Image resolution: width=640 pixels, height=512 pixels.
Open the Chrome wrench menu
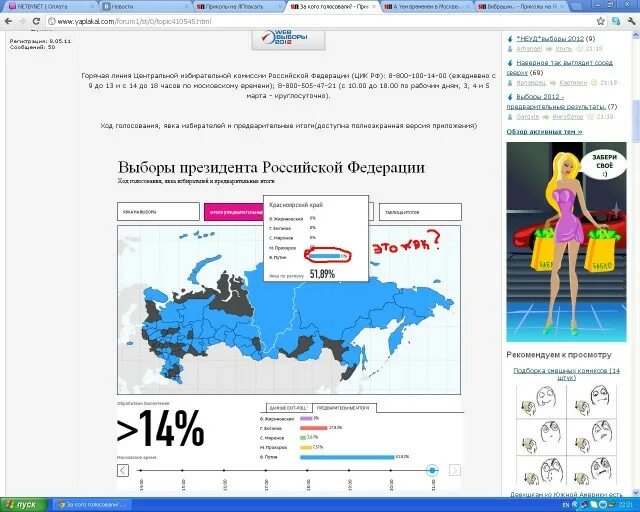point(631,21)
